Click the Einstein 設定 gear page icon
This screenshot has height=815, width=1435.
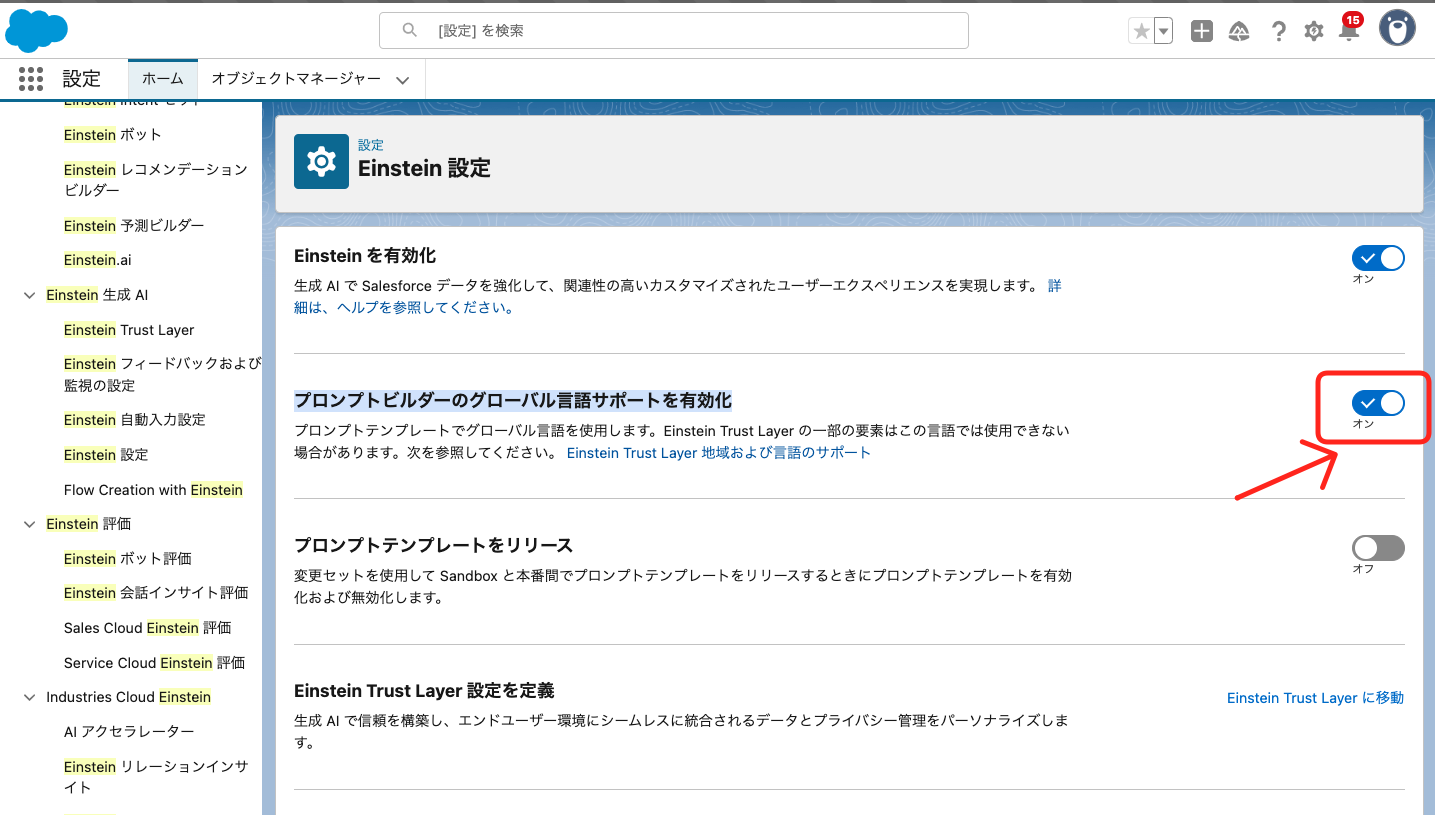(x=321, y=161)
